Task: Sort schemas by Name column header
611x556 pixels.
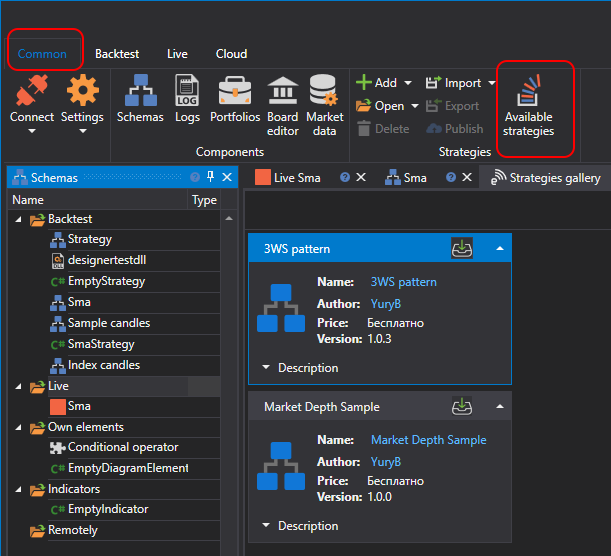Action: [98, 199]
